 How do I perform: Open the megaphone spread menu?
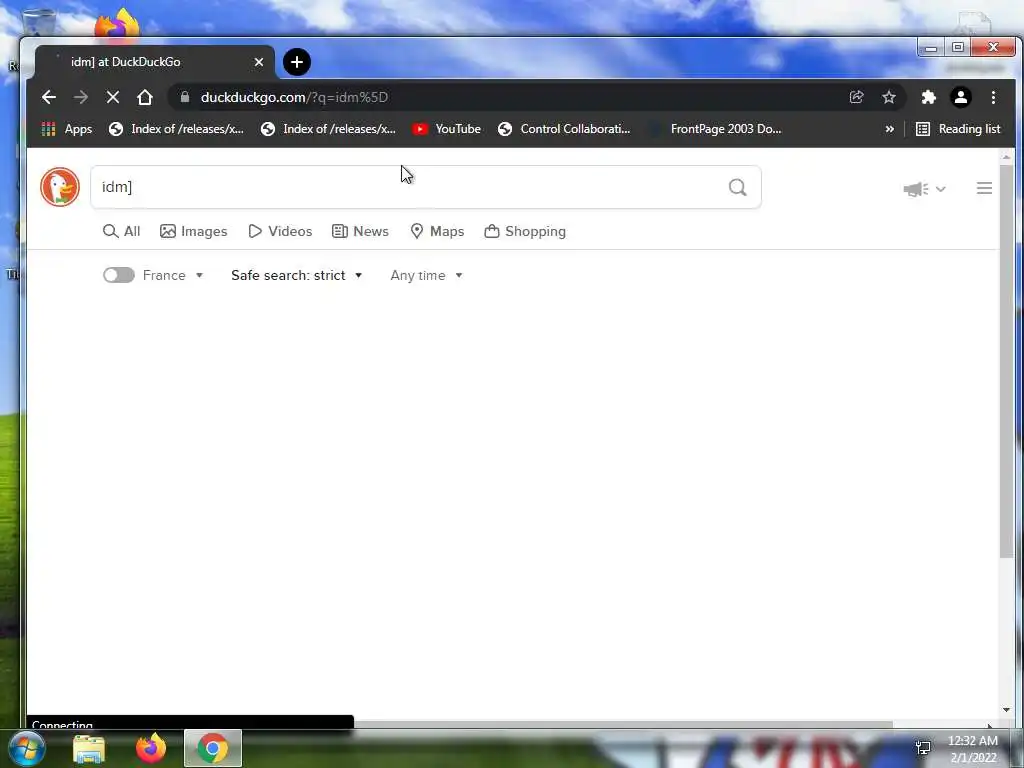924,189
